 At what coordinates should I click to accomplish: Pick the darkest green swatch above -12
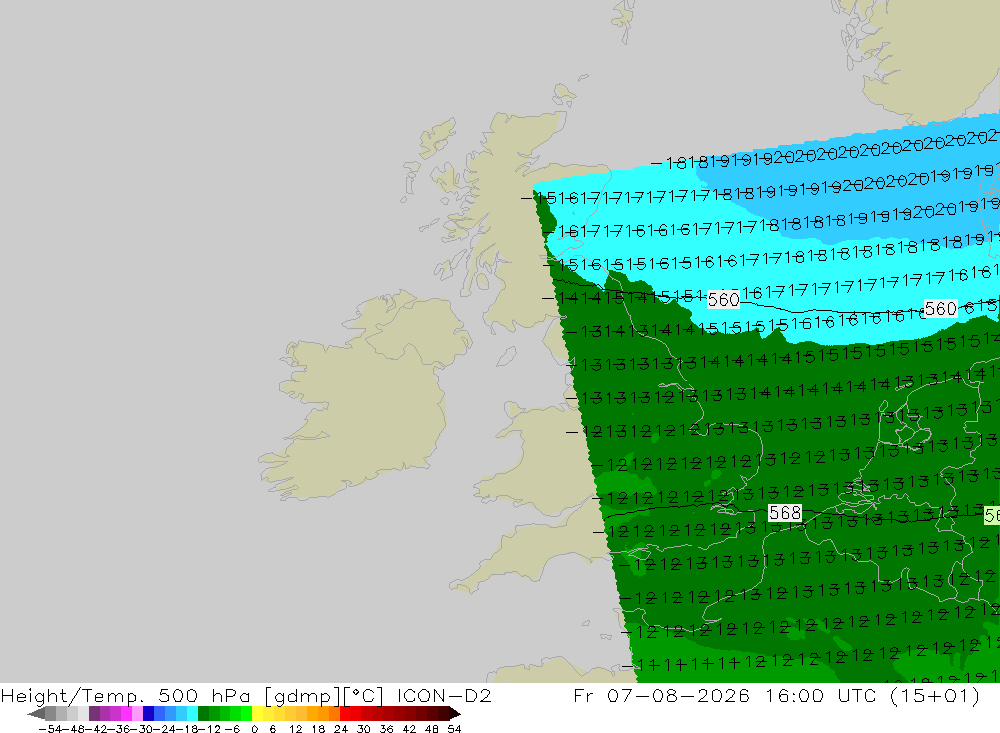[x=203, y=713]
